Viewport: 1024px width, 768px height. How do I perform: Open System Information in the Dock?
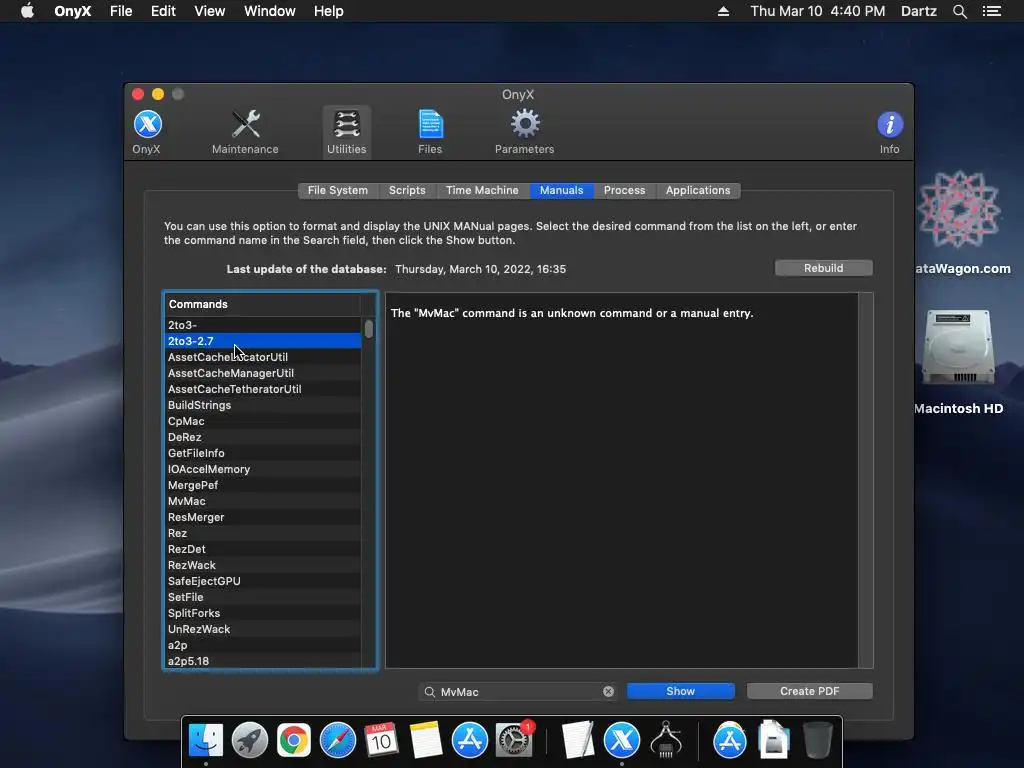666,741
